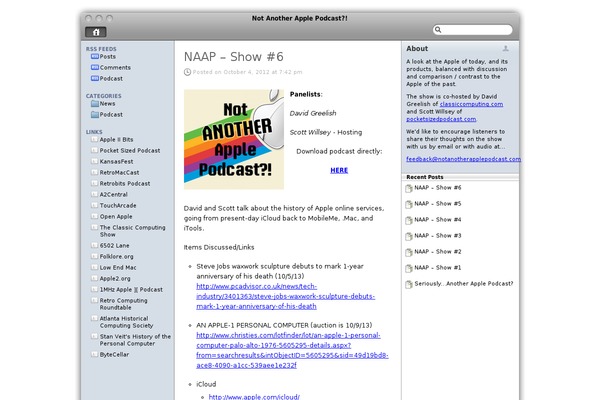Click the Not Another Apple Podcast artwork
The height and width of the screenshot is (400, 600).
click(x=234, y=139)
